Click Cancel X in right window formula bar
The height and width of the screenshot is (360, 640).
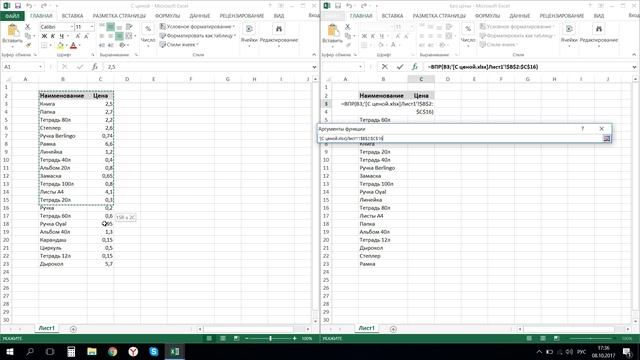pos(384,67)
